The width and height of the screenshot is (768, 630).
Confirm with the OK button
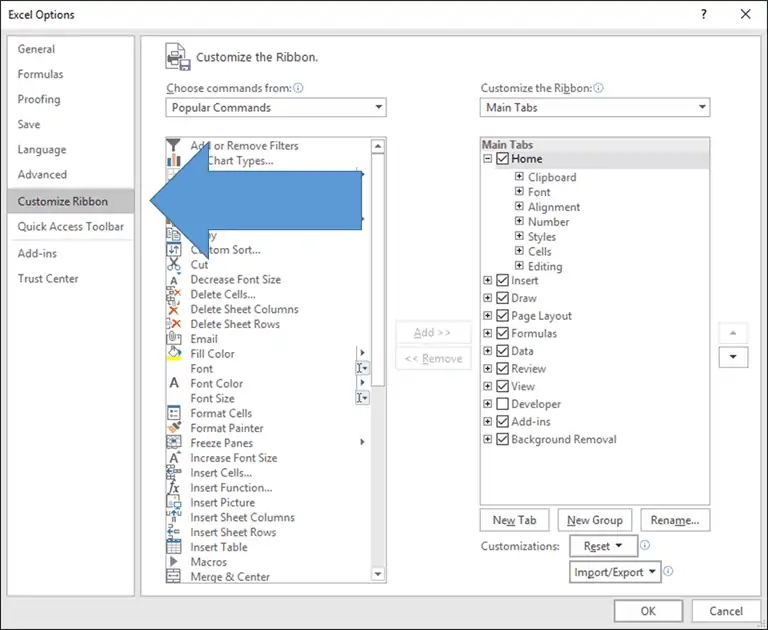click(x=648, y=611)
